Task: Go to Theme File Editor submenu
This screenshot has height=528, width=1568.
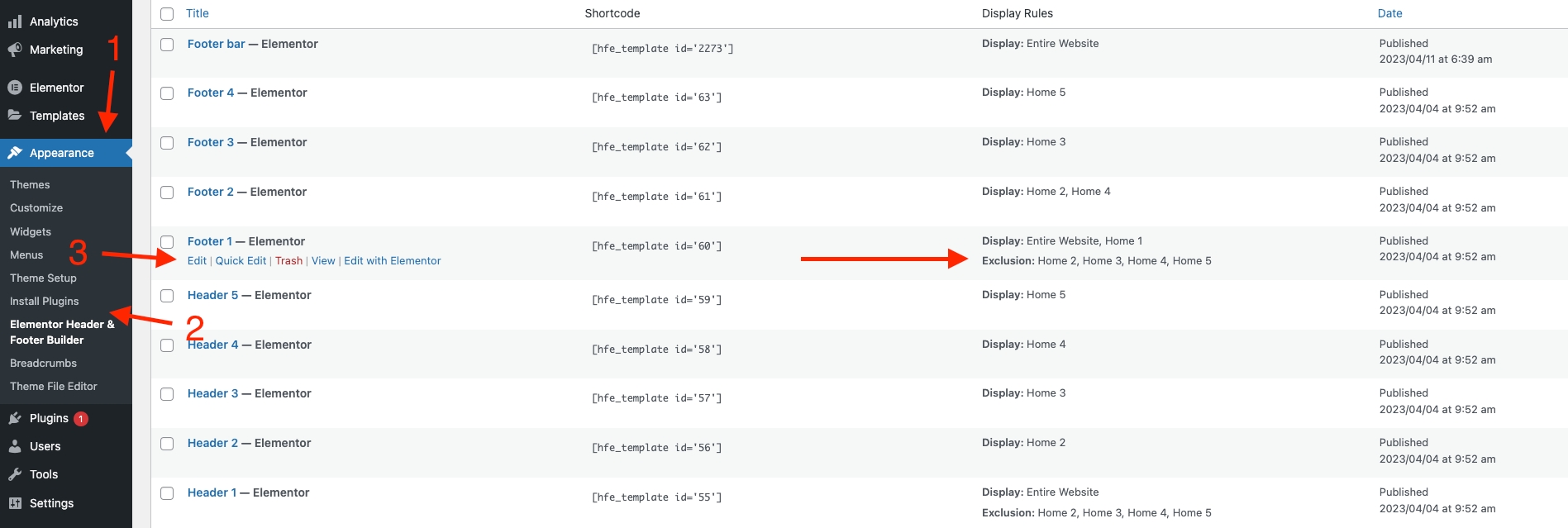Action: click(x=54, y=386)
